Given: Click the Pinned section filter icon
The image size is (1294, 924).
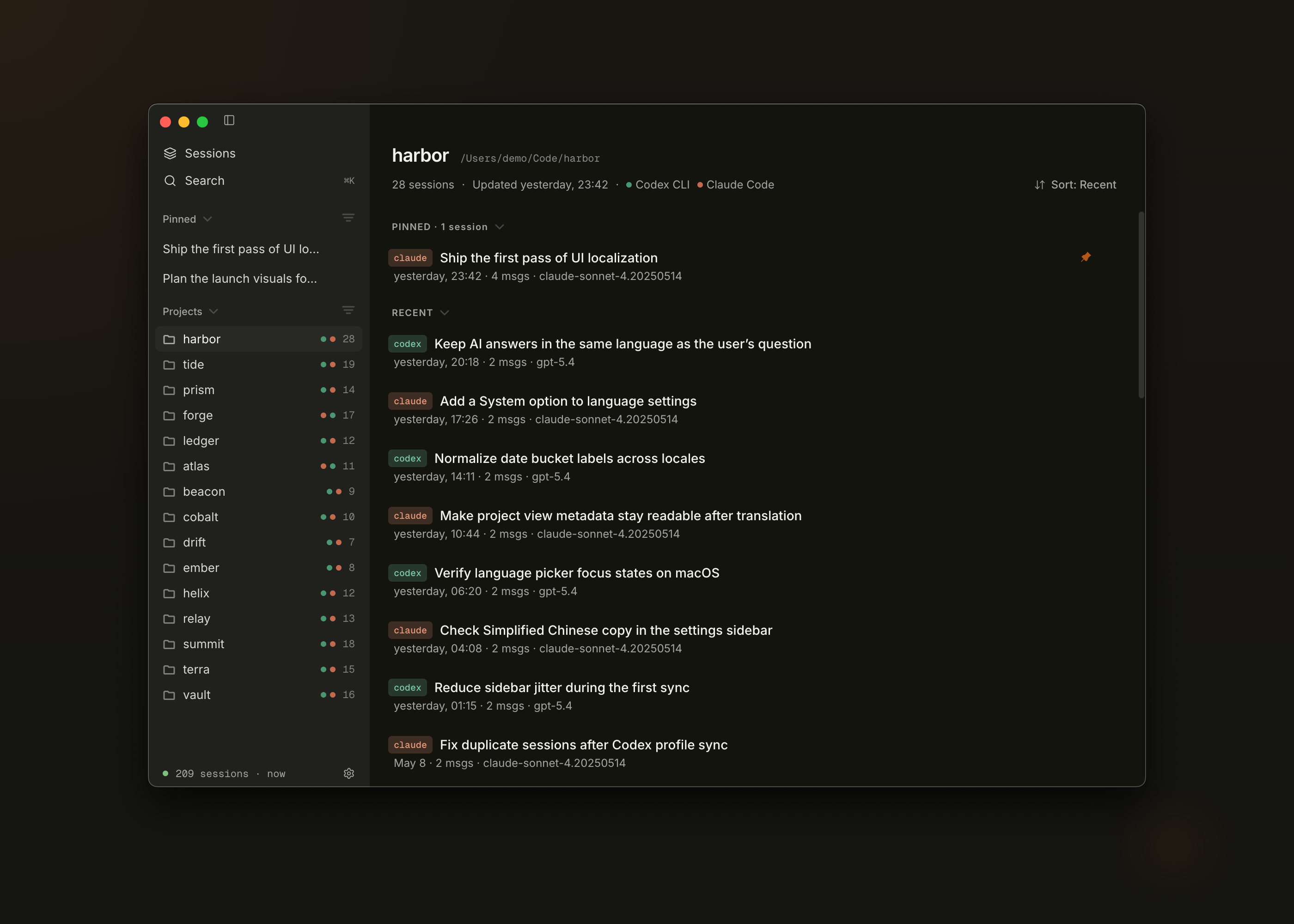Looking at the screenshot, I should (348, 218).
